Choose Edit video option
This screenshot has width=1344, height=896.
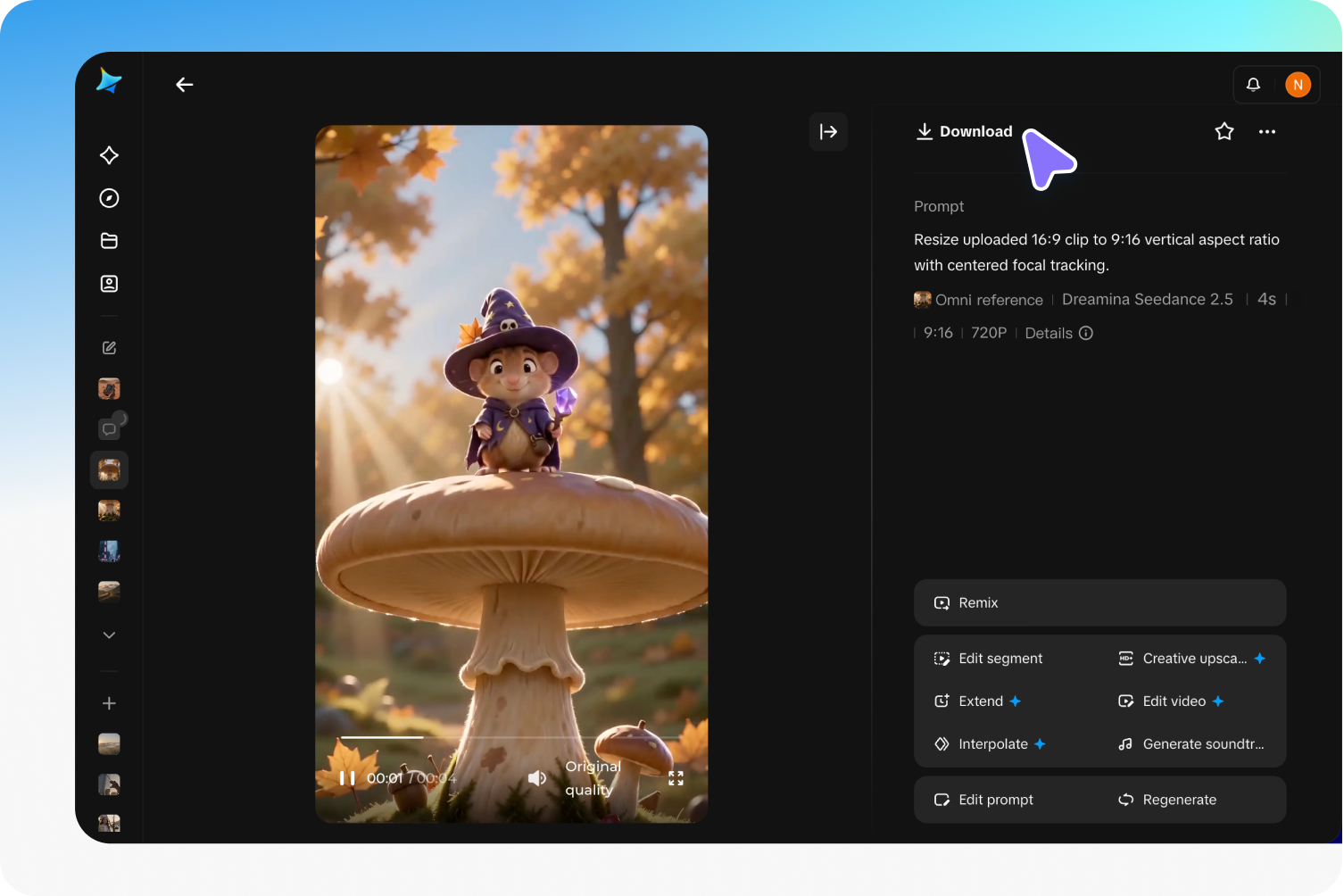point(1171,701)
